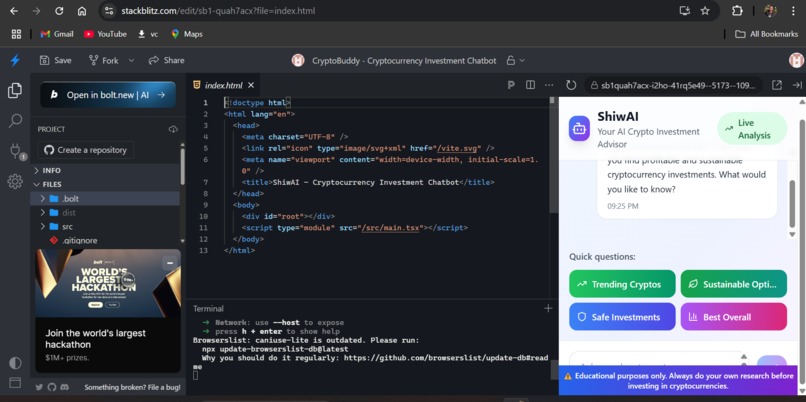This screenshot has height=402, width=806.
Task: Click ShiwAI robot logo
Action: pos(579,129)
